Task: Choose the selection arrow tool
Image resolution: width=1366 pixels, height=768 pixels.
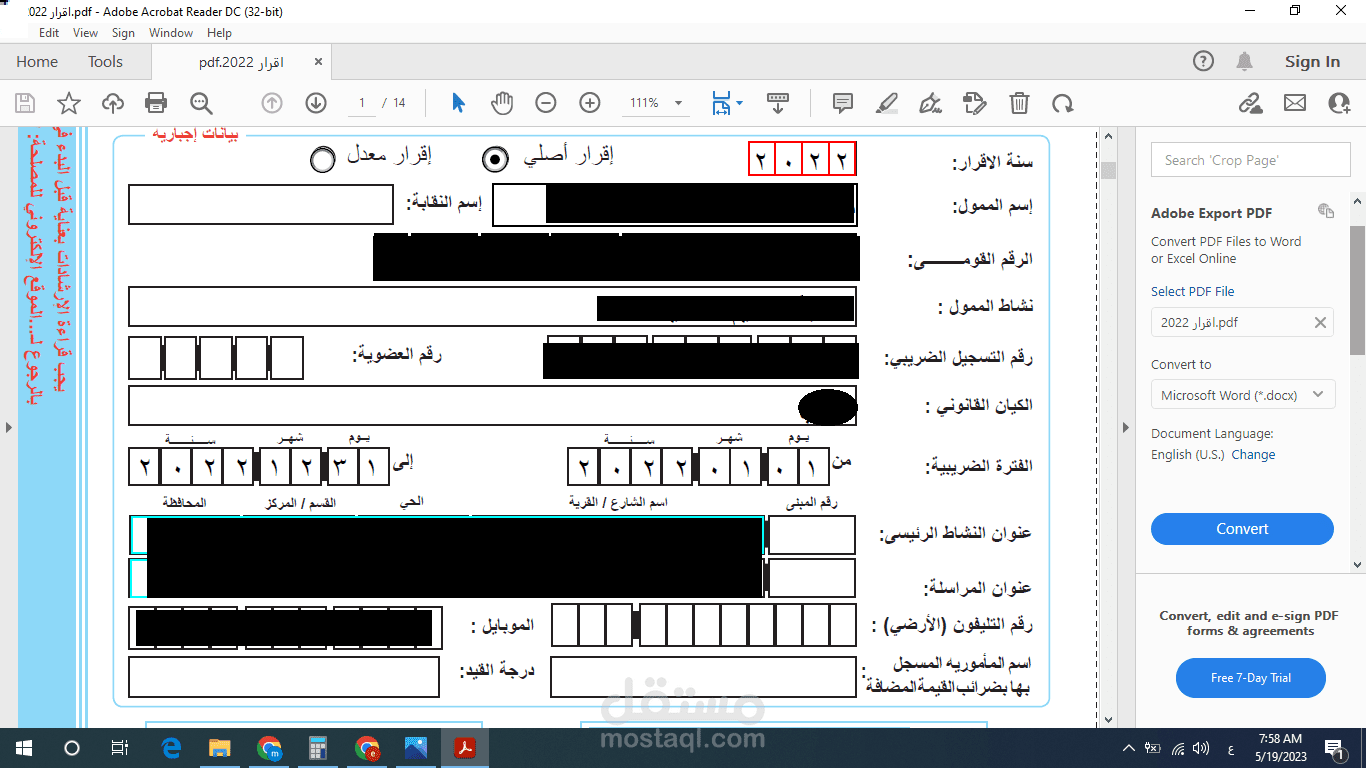Action: [458, 103]
